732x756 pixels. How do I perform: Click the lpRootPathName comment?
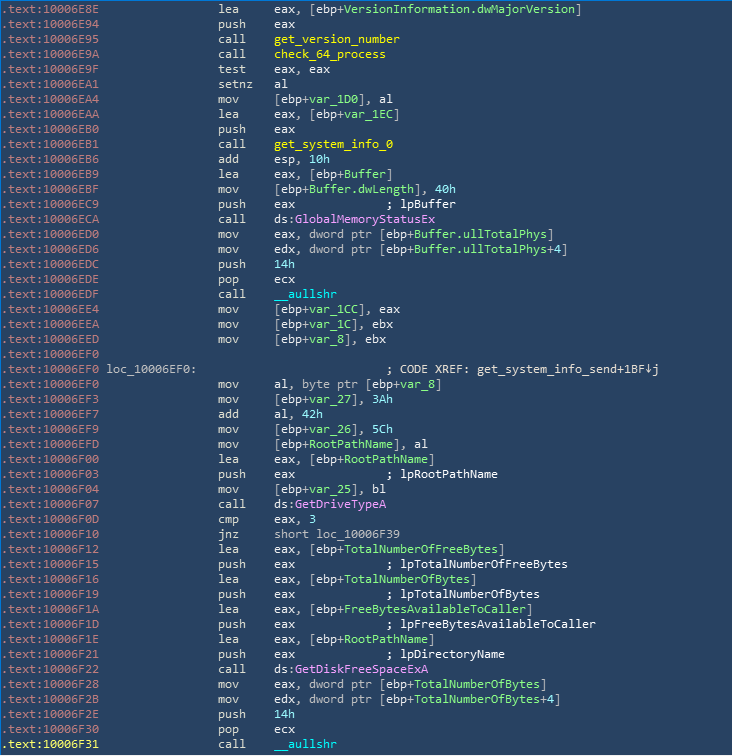449,474
